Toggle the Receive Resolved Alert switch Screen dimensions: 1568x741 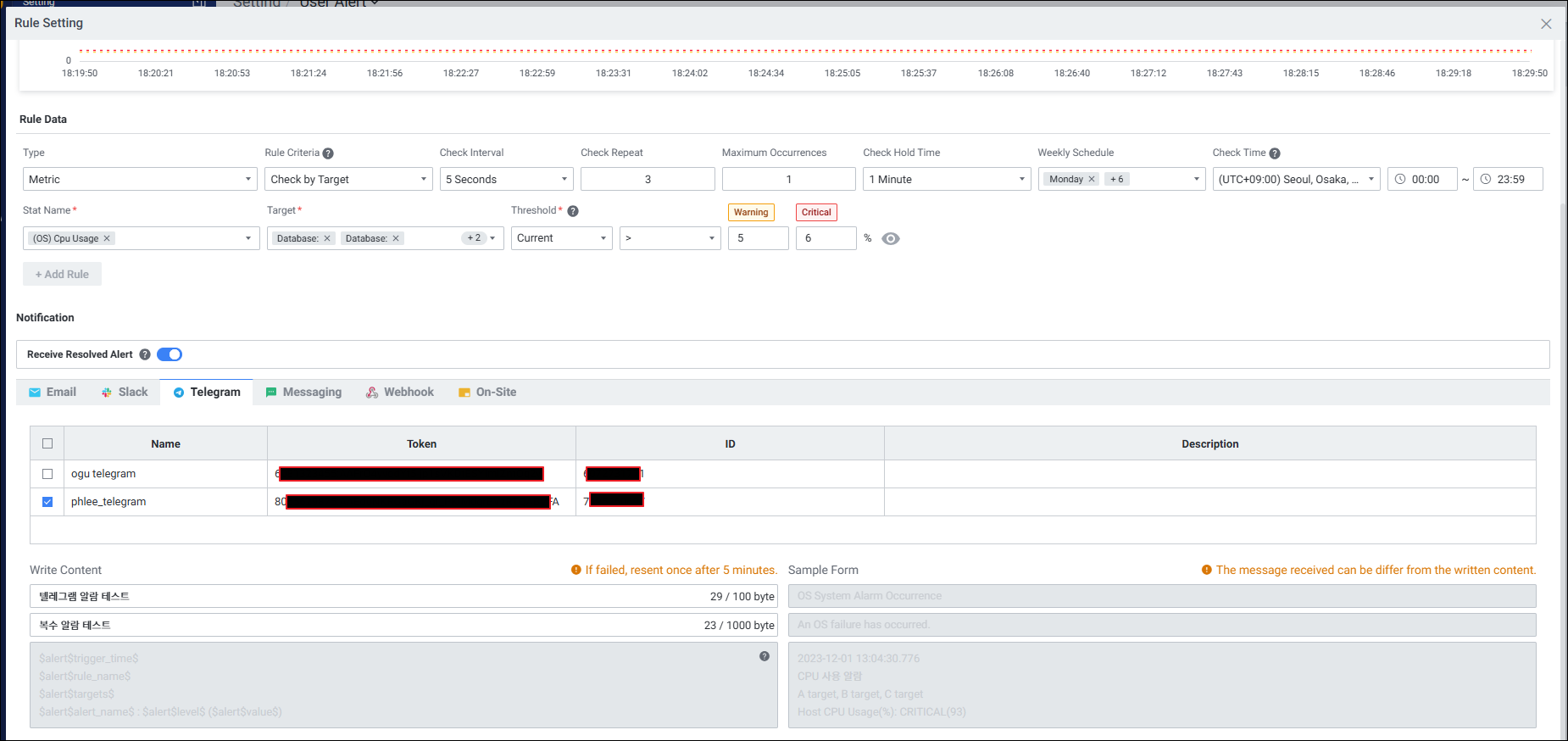coord(170,354)
